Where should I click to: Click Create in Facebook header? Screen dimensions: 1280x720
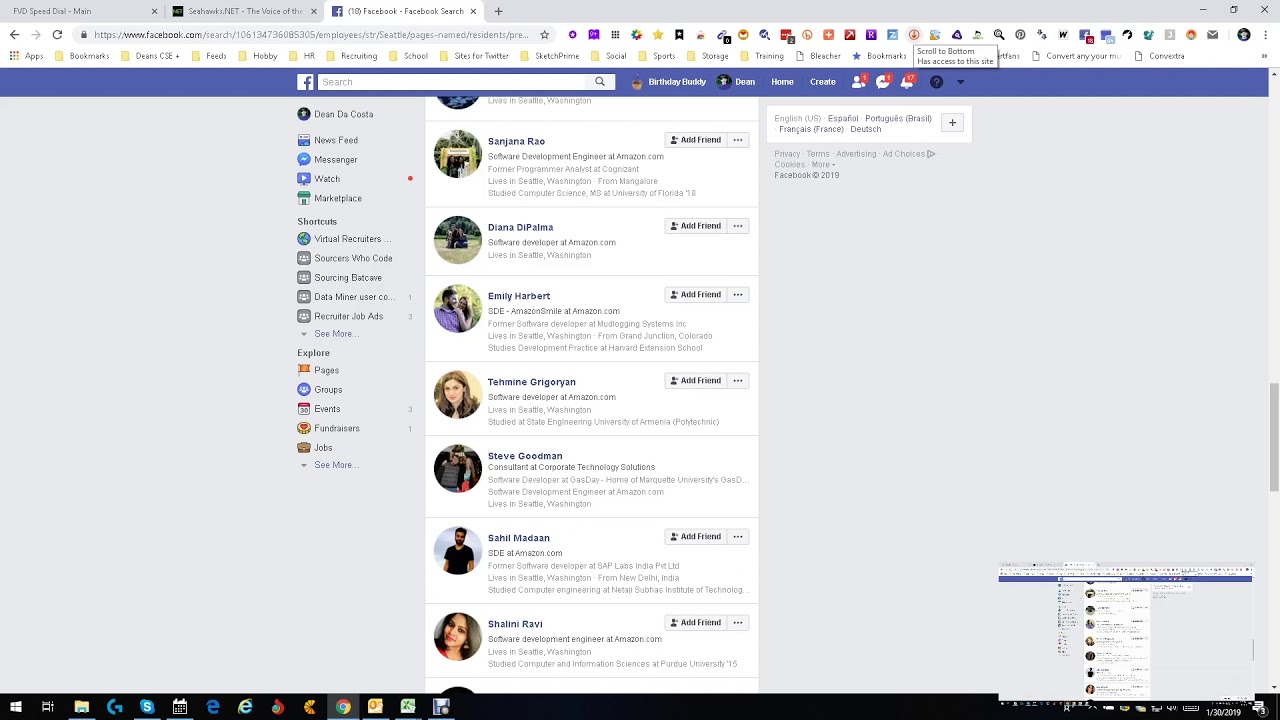point(823,82)
